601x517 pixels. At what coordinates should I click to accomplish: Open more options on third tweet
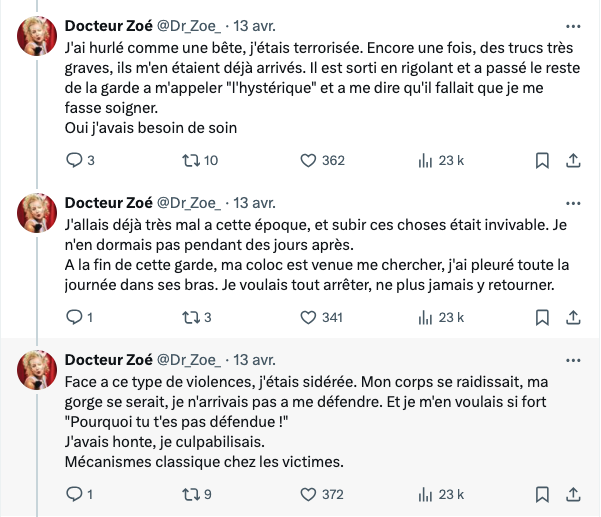pyautogui.click(x=573, y=360)
